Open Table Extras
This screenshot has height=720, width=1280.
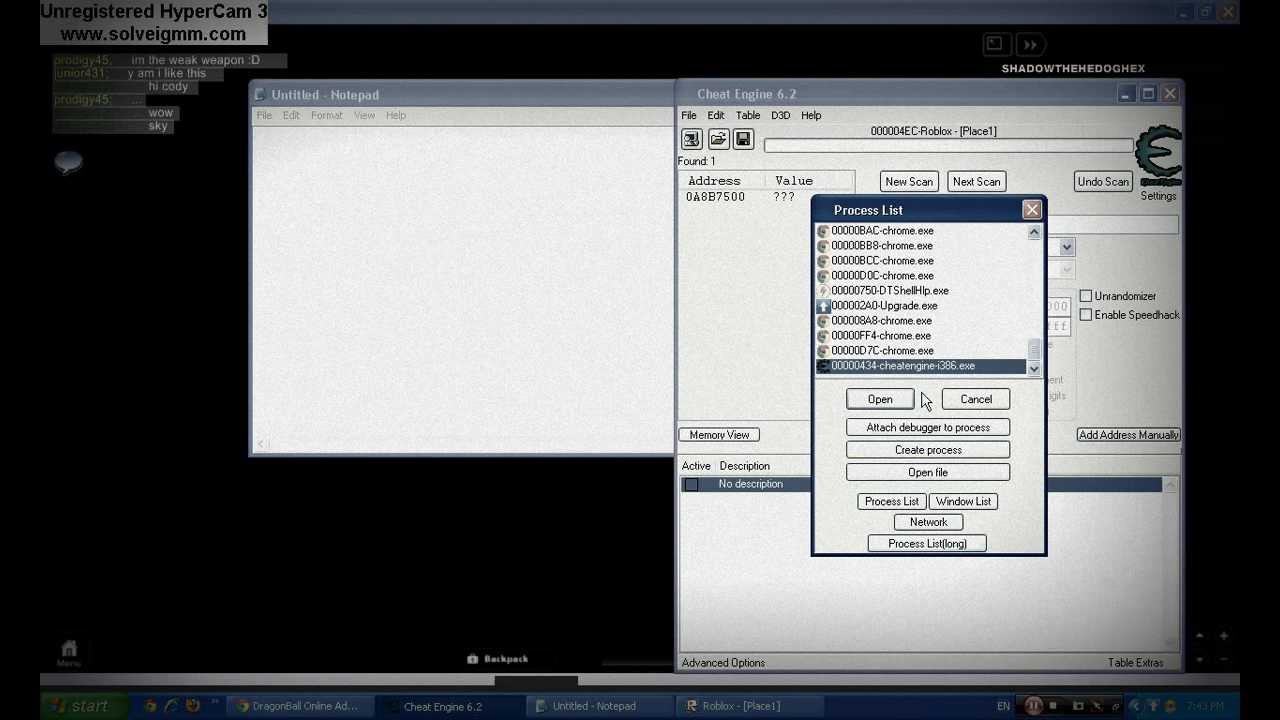(1135, 663)
